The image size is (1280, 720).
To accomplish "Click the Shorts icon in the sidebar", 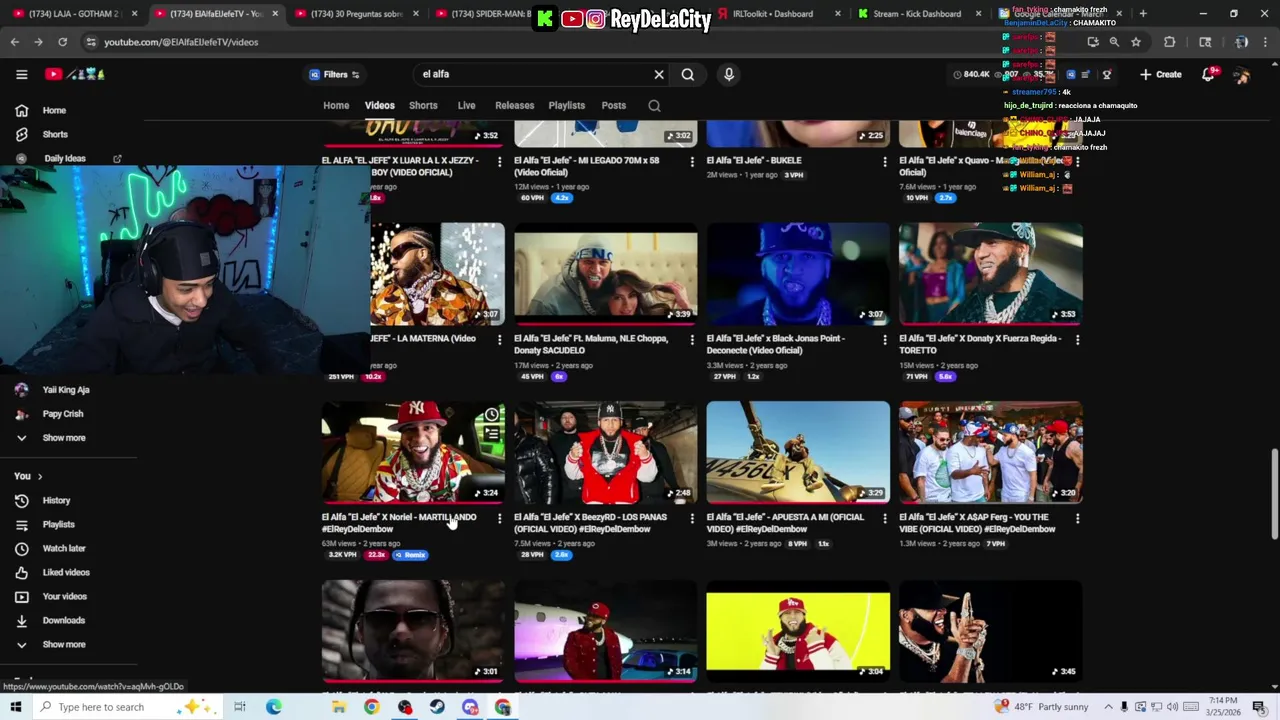I will coord(21,134).
